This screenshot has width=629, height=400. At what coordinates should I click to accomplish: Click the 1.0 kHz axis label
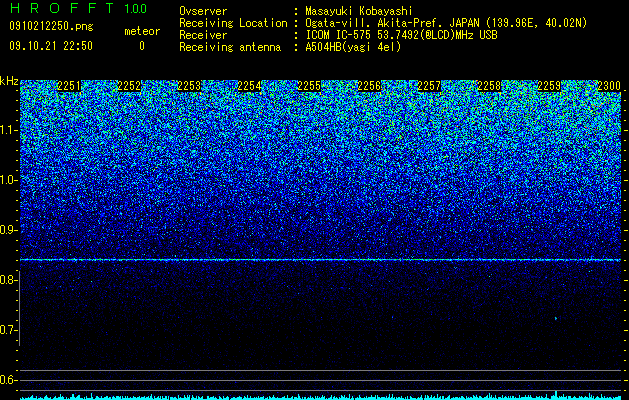pyautogui.click(x=9, y=180)
